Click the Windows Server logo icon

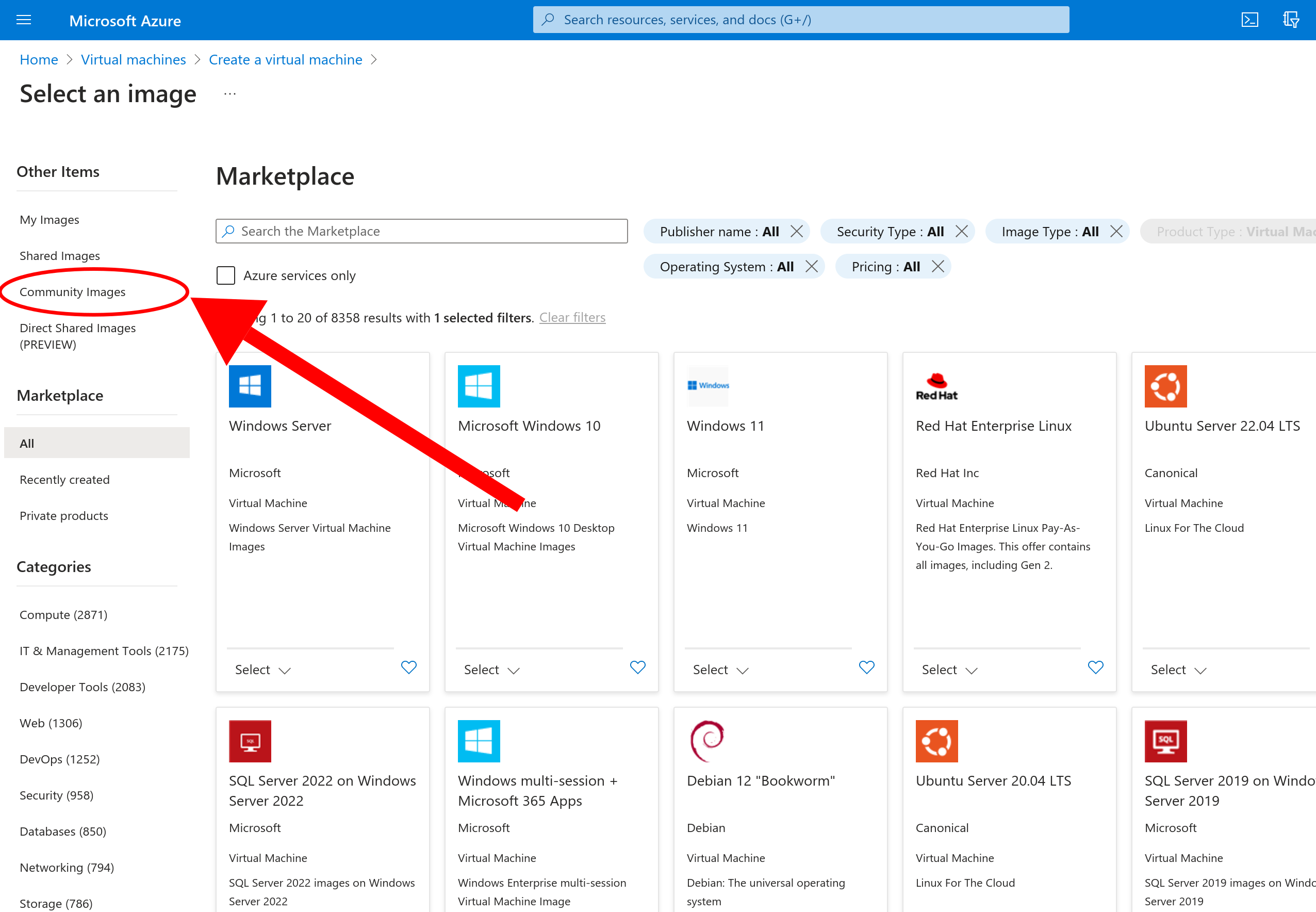[250, 386]
